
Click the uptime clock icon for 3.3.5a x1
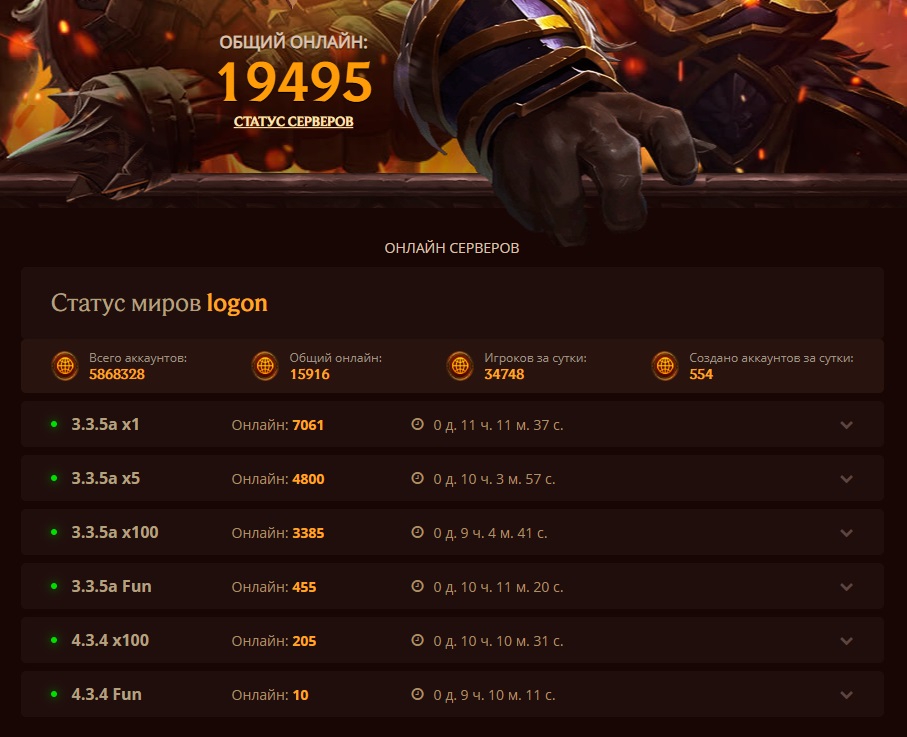point(417,424)
